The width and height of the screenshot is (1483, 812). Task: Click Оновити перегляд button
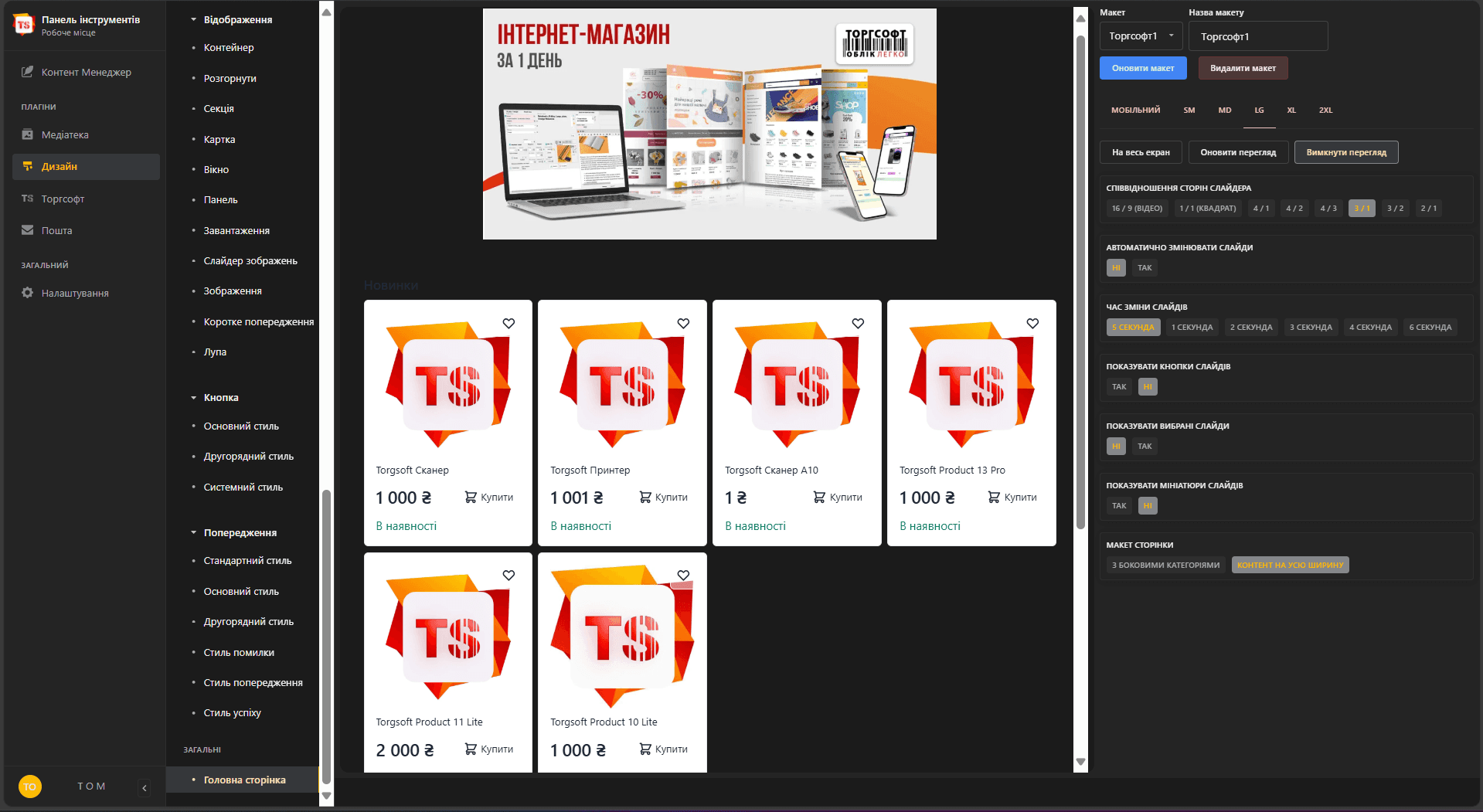pyautogui.click(x=1238, y=152)
